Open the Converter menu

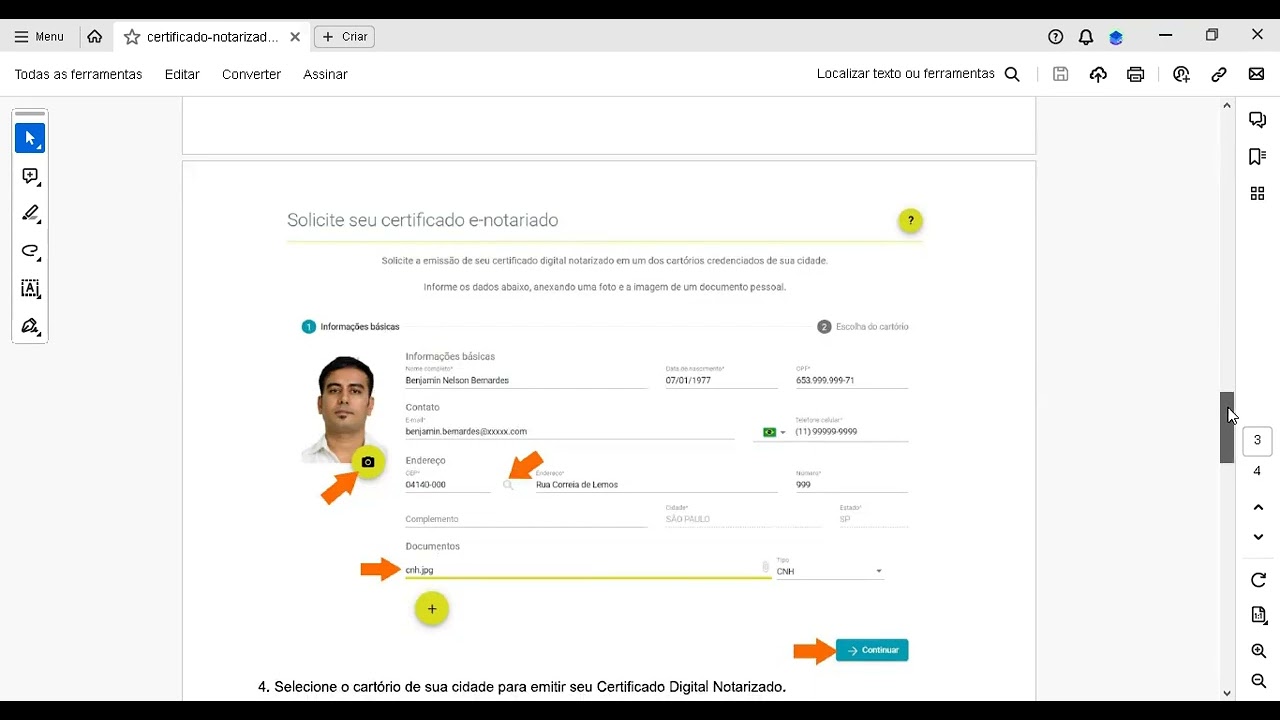251,74
